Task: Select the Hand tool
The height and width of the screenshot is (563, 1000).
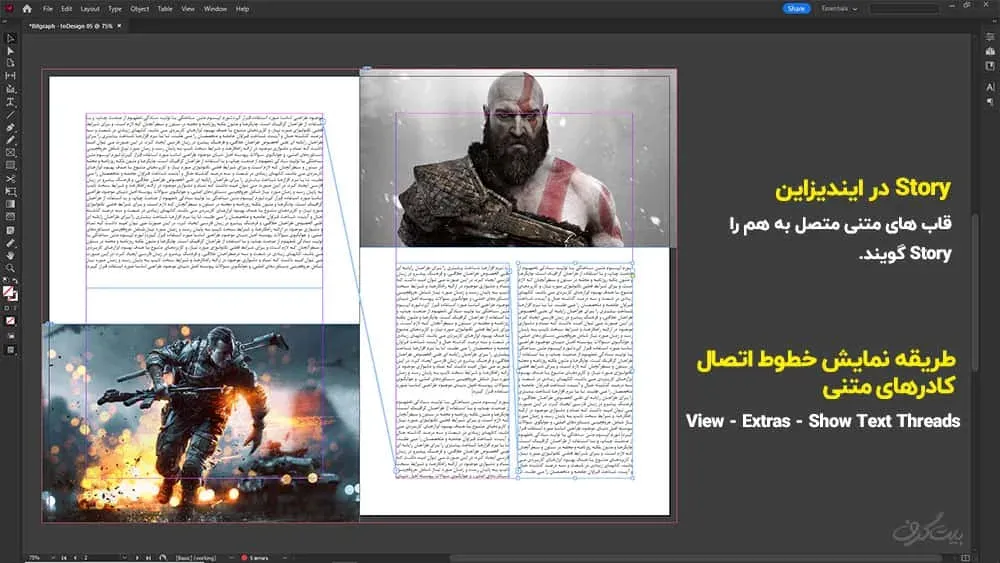Action: (10, 256)
